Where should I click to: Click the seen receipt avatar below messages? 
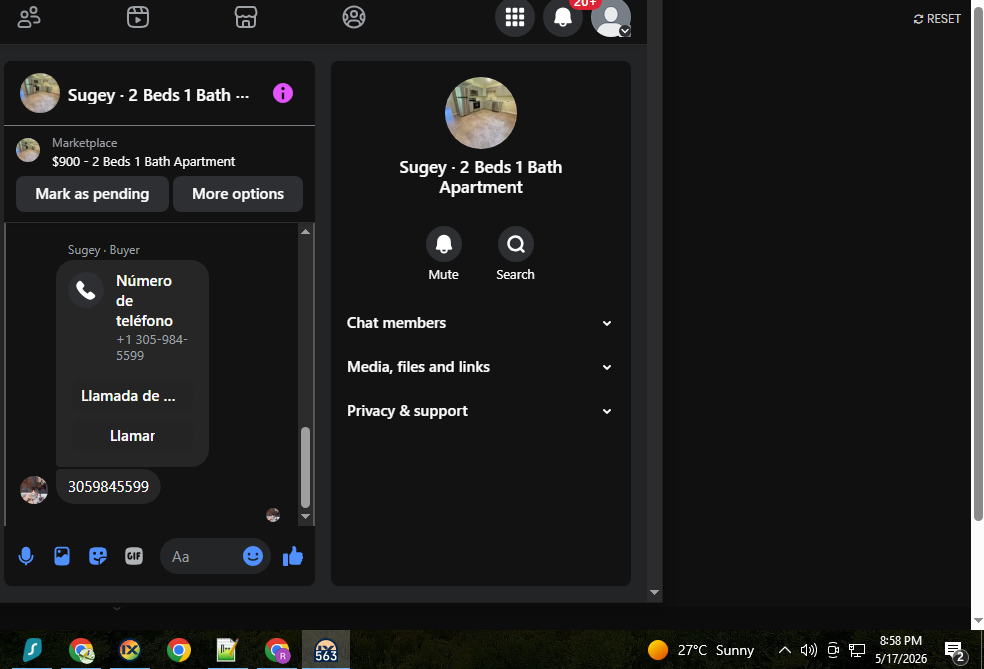[x=273, y=515]
